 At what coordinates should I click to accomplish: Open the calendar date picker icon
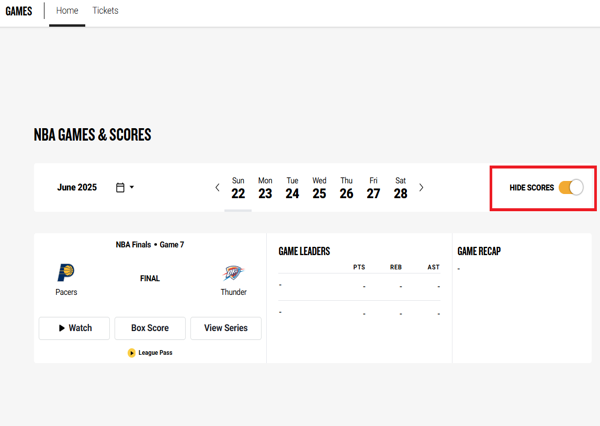point(120,187)
